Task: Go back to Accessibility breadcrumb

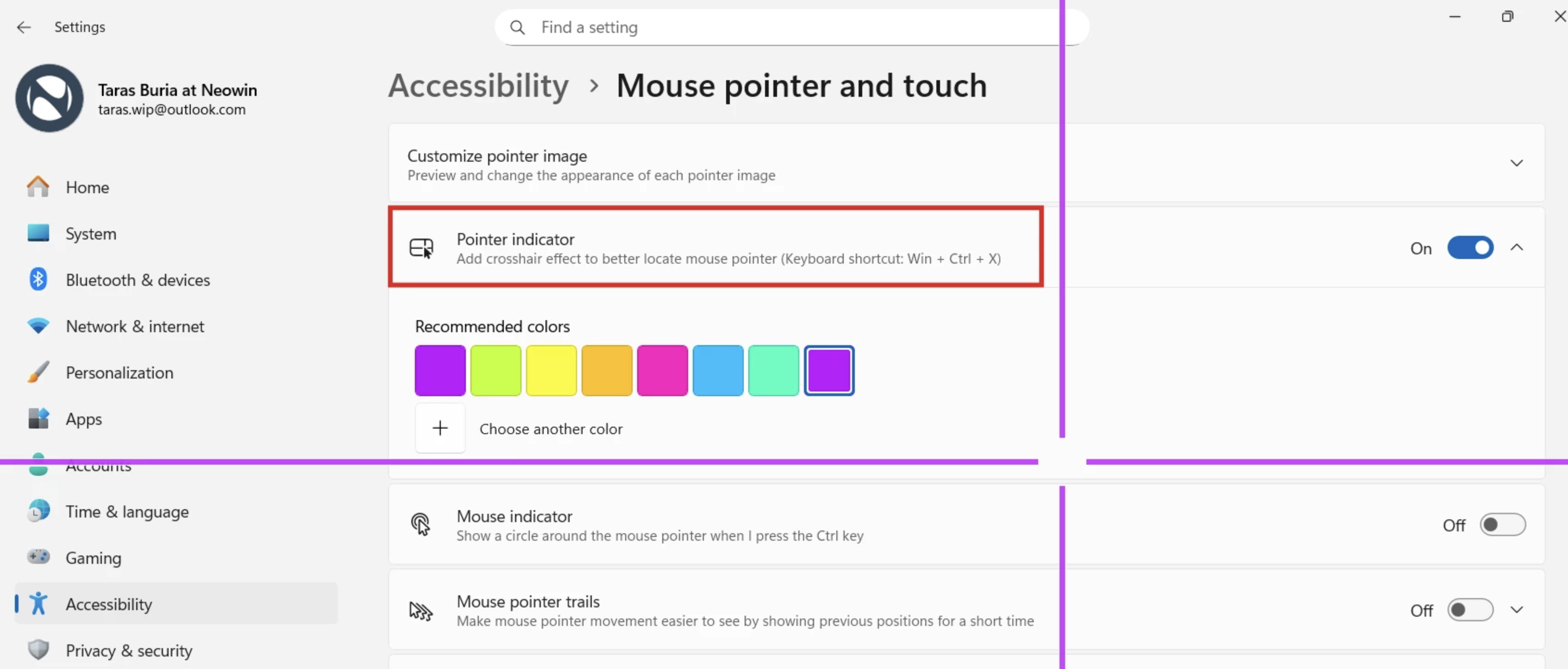Action: [478, 86]
